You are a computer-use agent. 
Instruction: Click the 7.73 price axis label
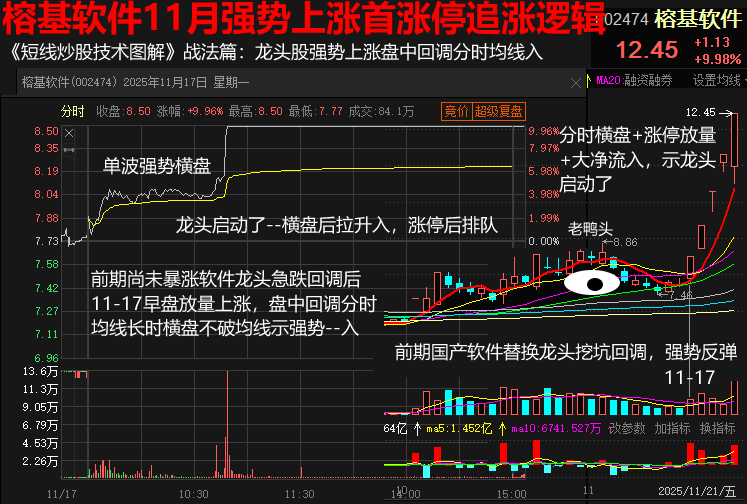click(46, 242)
